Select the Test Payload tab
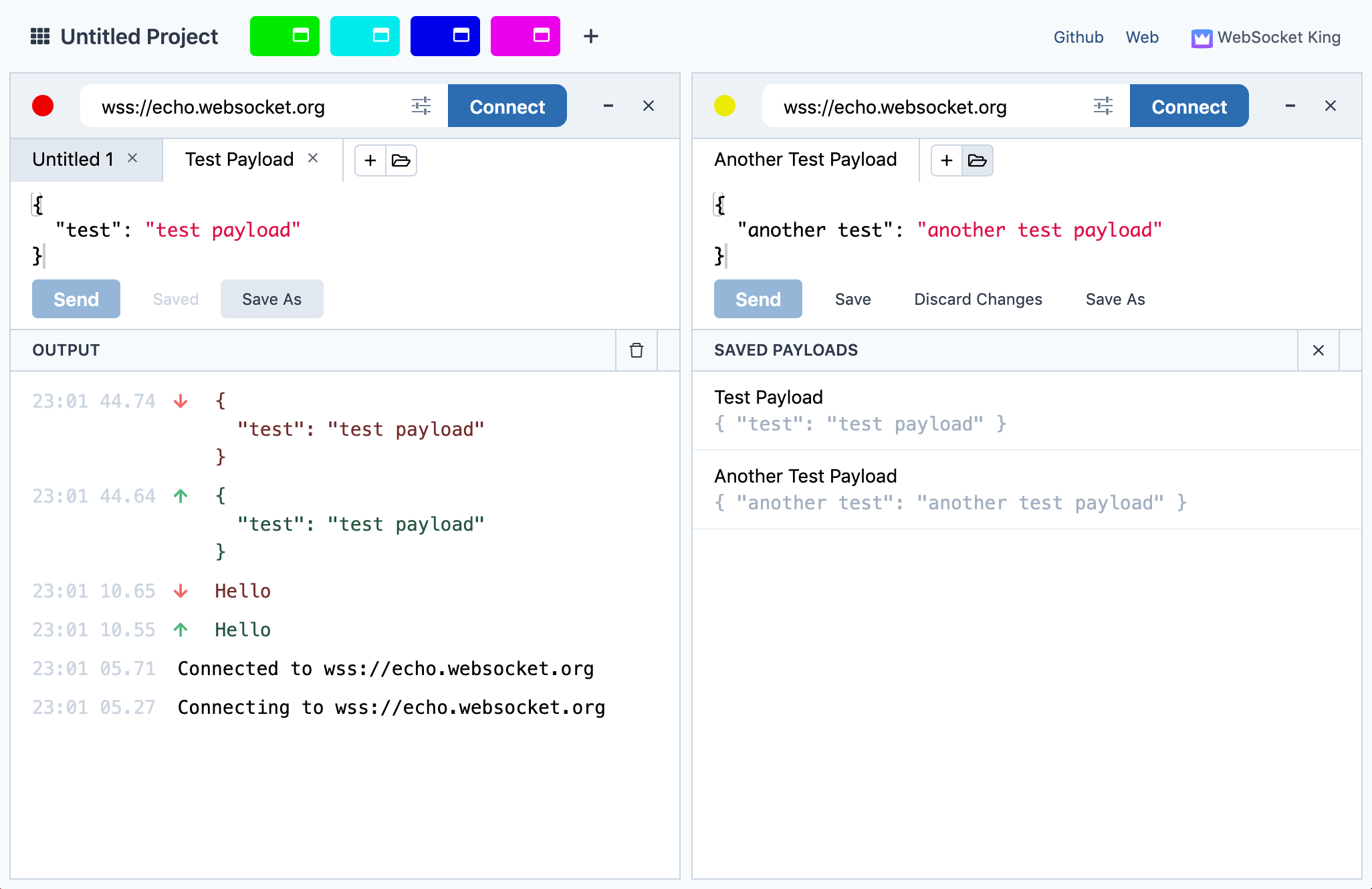The image size is (1372, 889). [x=239, y=159]
